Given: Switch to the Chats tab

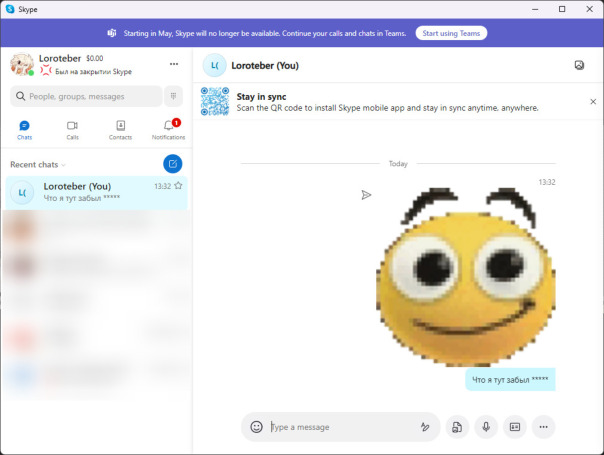Looking at the screenshot, I should coord(24,130).
